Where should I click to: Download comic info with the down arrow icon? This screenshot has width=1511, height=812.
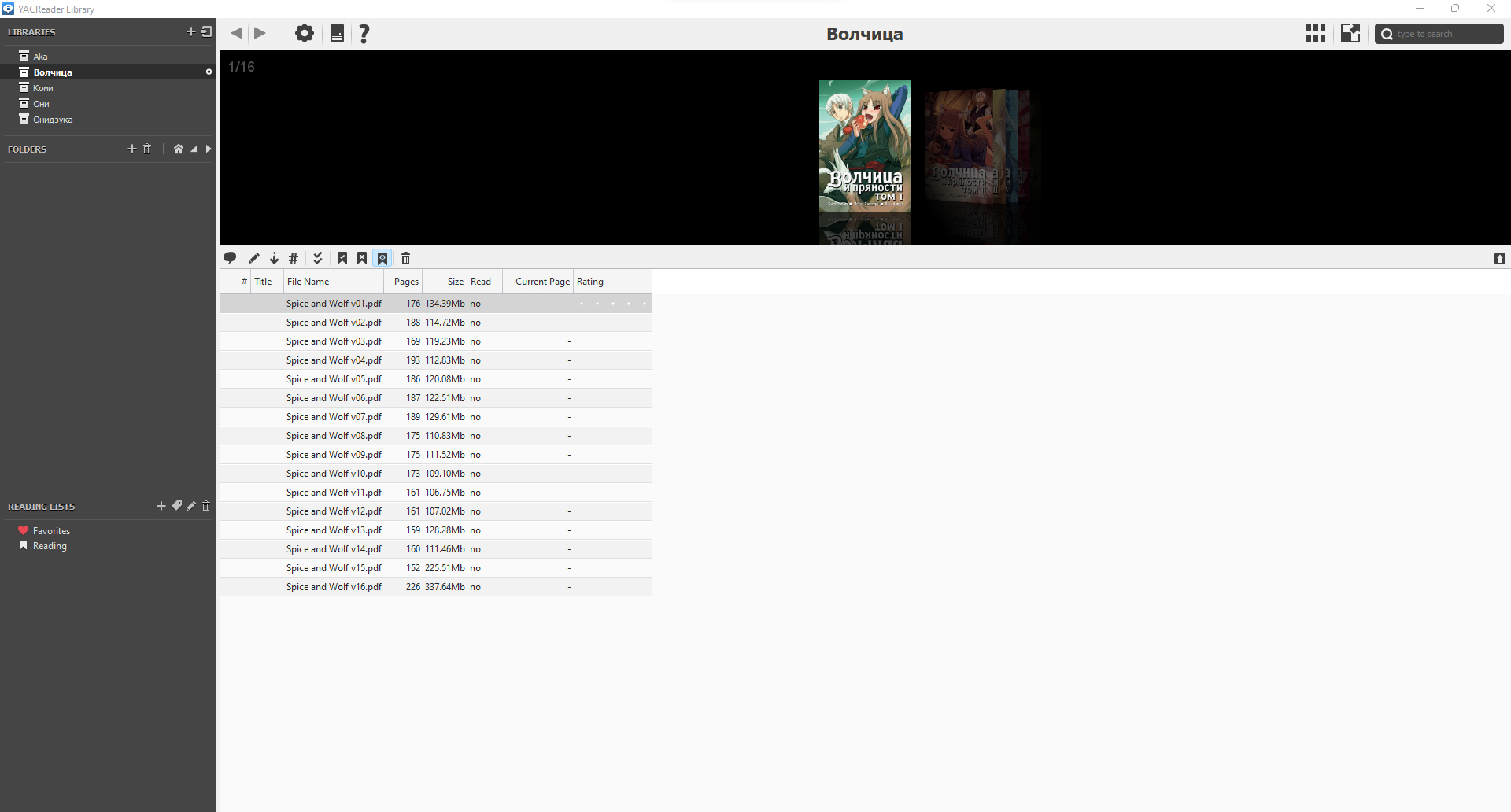[274, 258]
